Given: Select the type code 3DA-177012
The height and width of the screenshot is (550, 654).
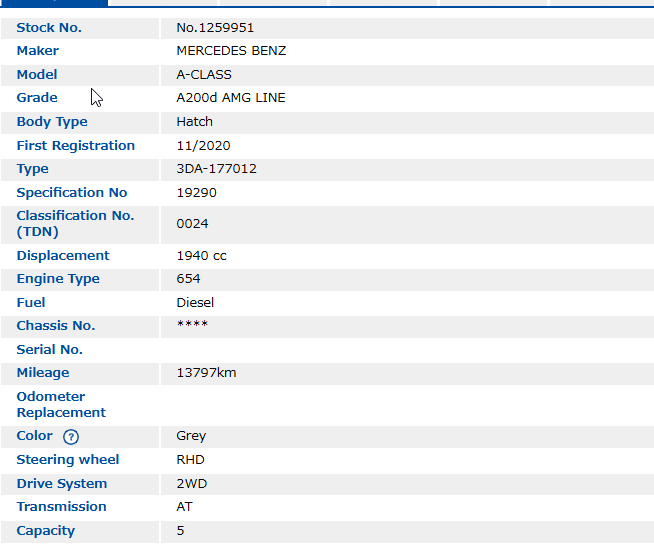Looking at the screenshot, I should [x=216, y=169].
